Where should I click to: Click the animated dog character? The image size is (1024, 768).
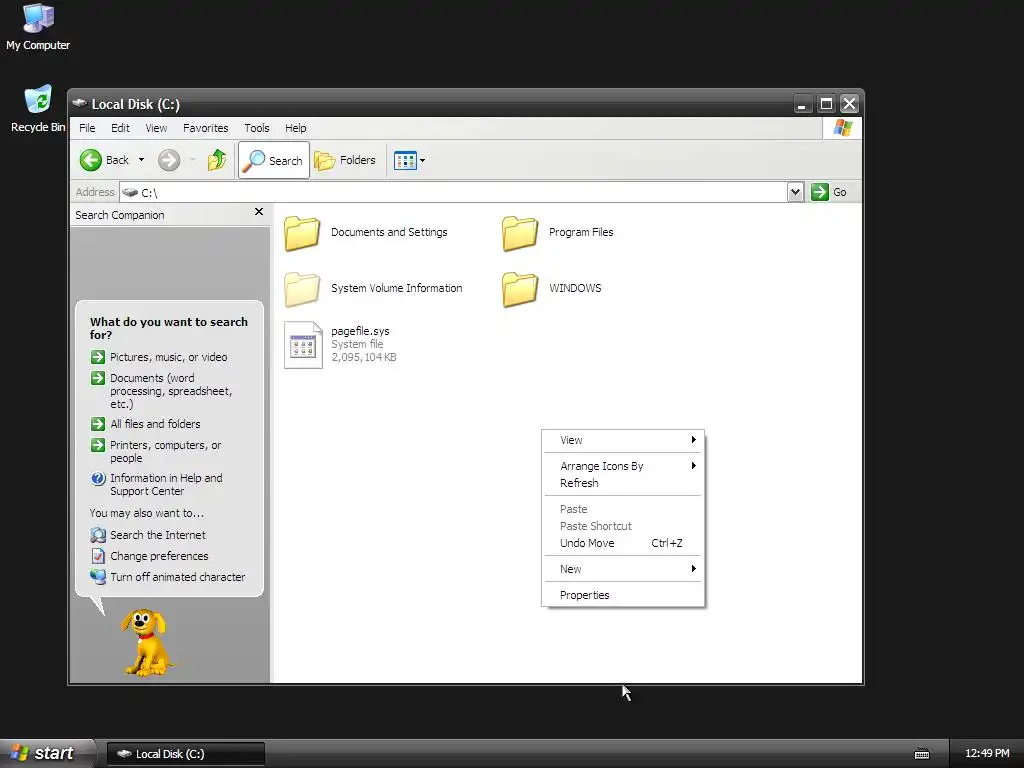[x=146, y=642]
